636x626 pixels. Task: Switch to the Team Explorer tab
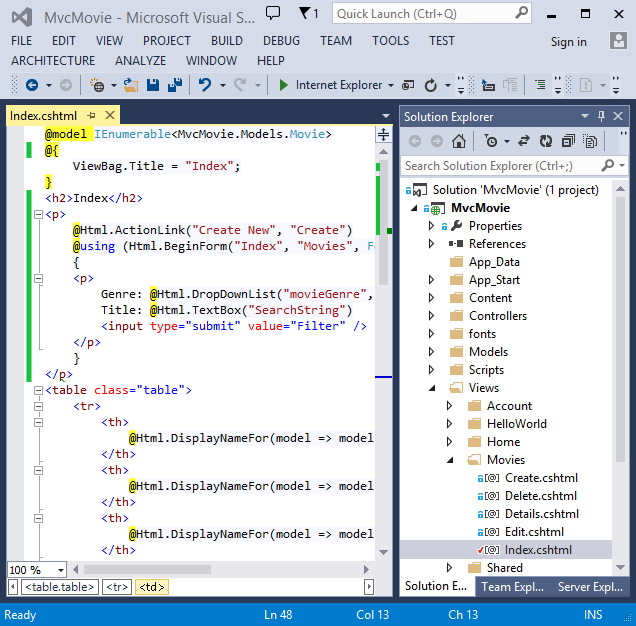pos(512,587)
